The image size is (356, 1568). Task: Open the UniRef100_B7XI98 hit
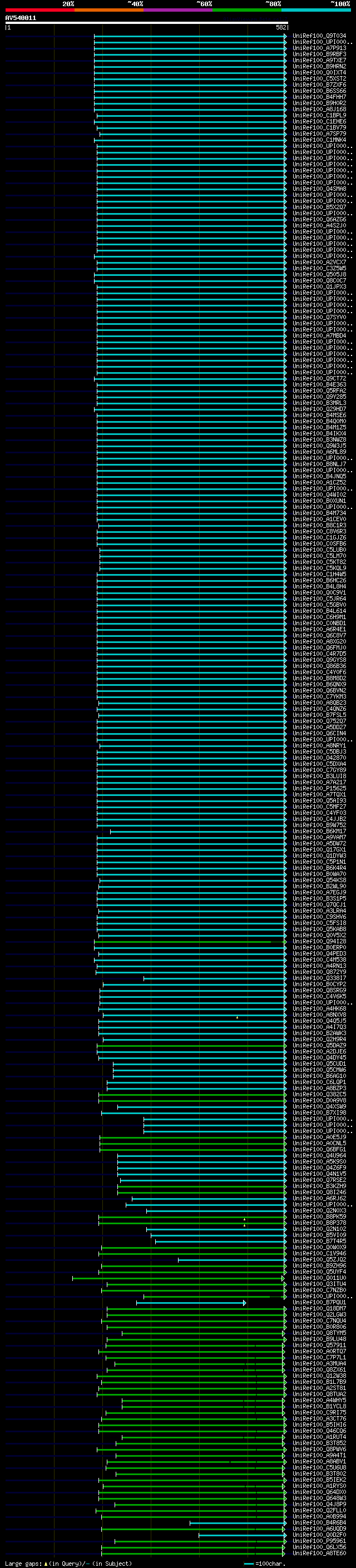point(319,1112)
